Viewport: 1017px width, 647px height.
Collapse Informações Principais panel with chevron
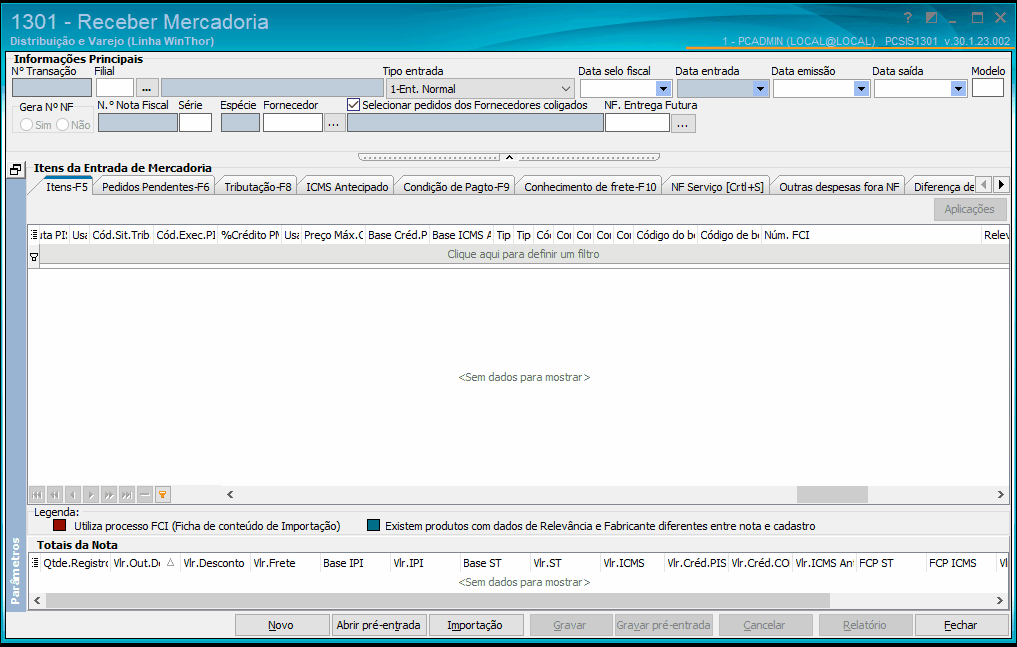[509, 157]
